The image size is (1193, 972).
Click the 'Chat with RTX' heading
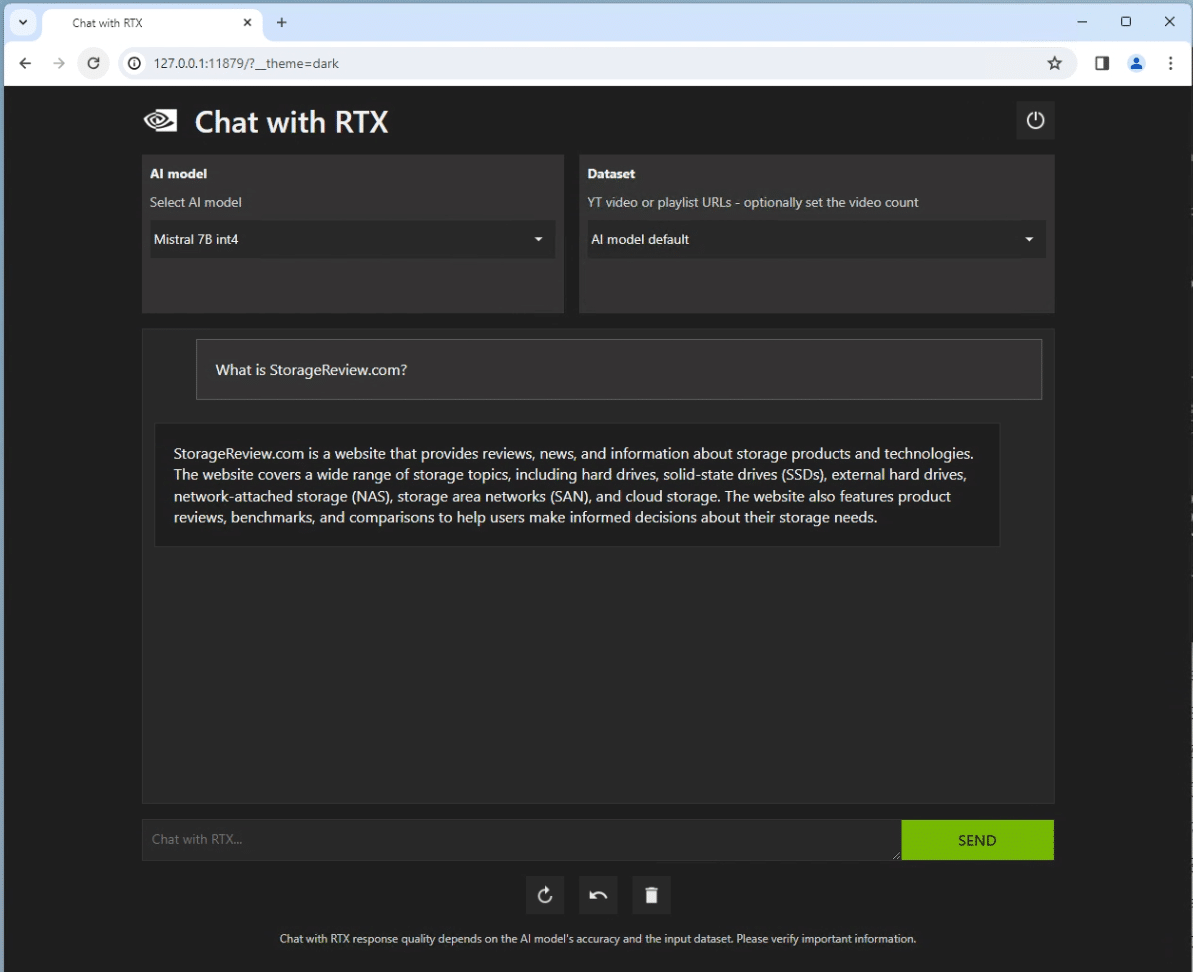coord(291,122)
